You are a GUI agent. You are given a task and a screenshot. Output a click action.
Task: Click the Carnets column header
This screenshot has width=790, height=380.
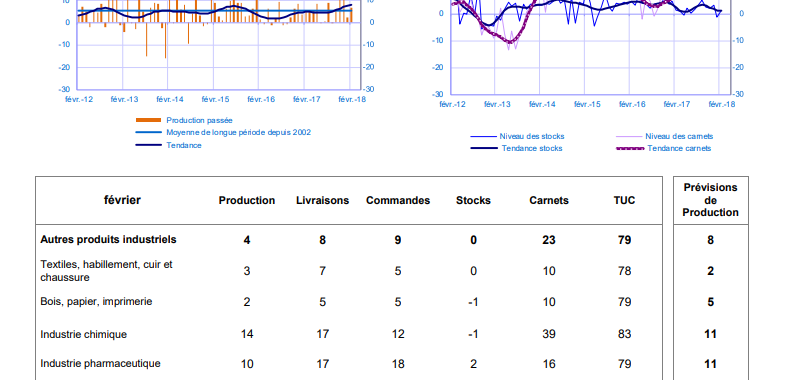(x=549, y=201)
